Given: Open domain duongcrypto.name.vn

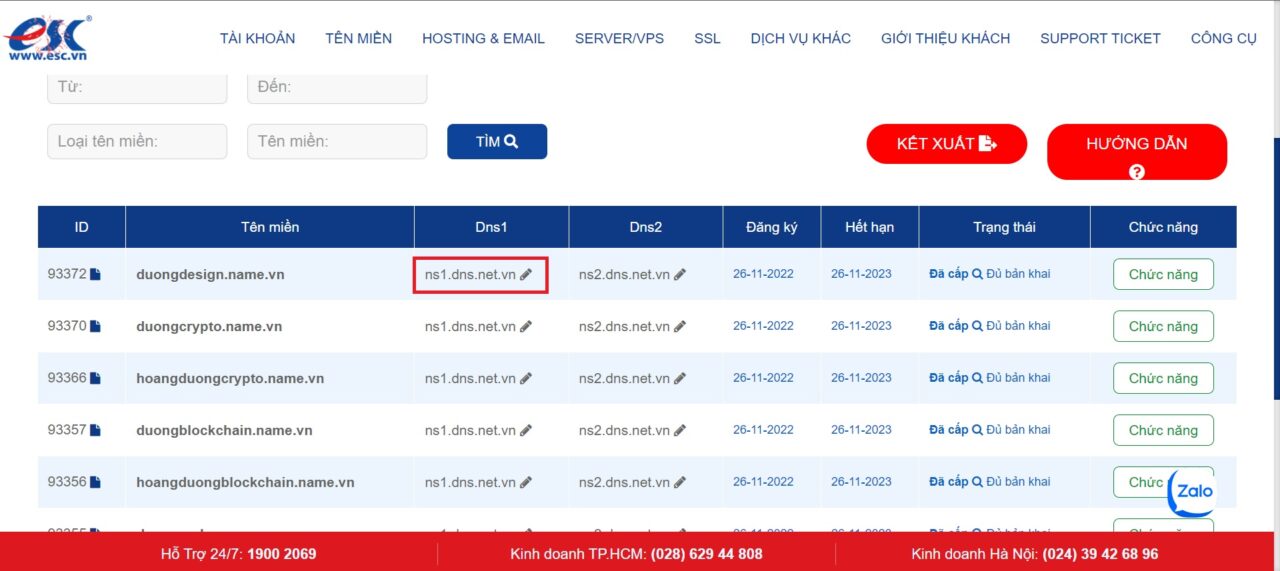Looking at the screenshot, I should pyautogui.click(x=209, y=326).
